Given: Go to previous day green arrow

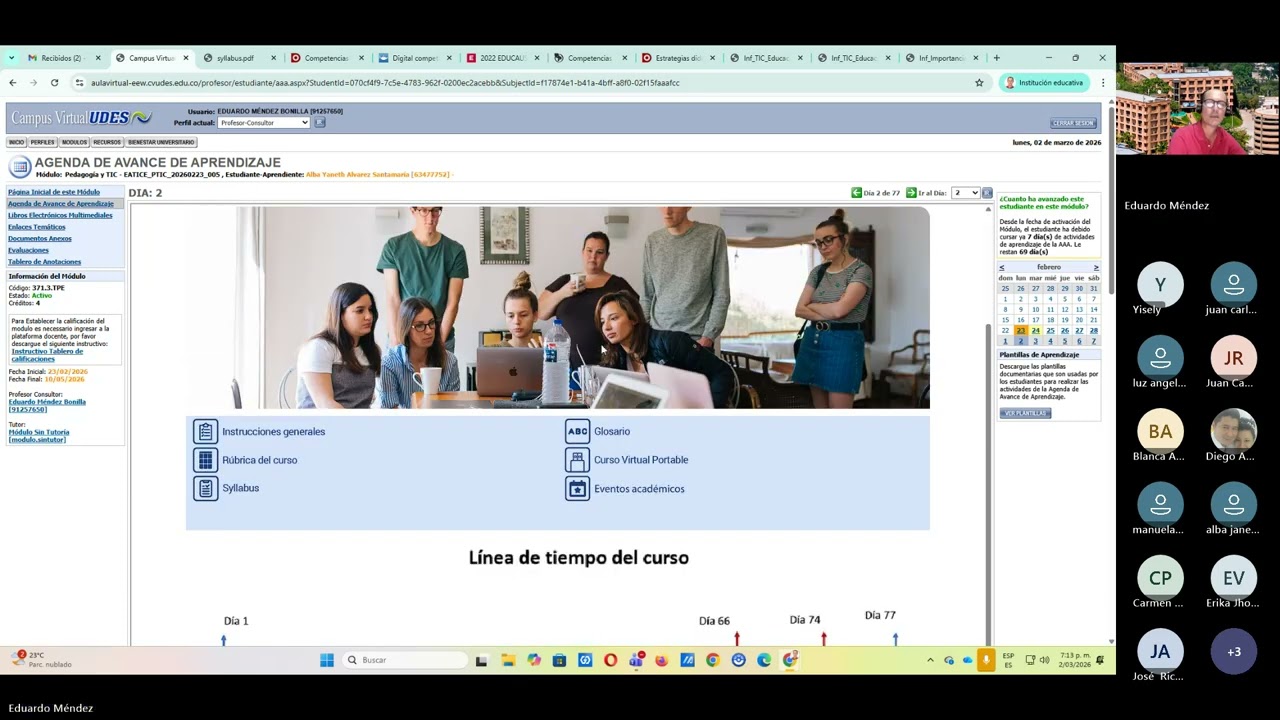Looking at the screenshot, I should (x=856, y=193).
